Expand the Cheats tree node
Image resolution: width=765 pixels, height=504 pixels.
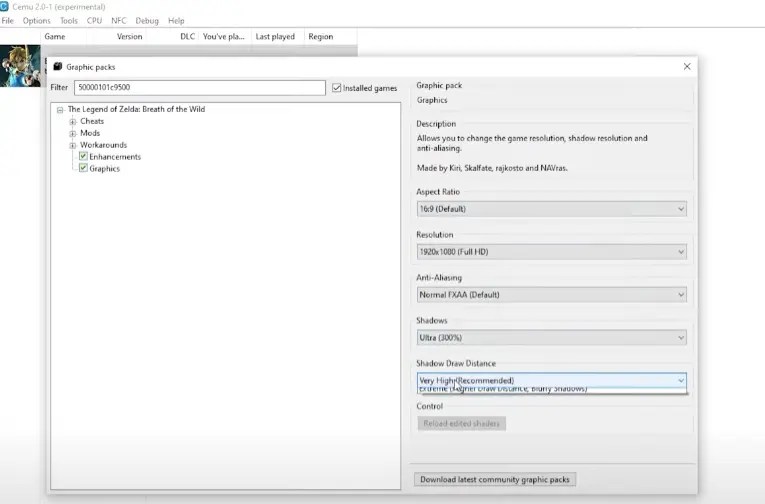(x=73, y=121)
